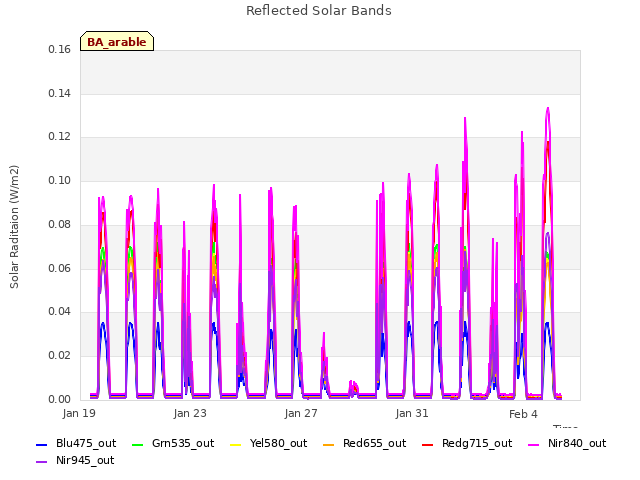Image resolution: width=640 pixels, height=480 pixels.
Task: Click the magenta Nir840_out legend swatch
Action: coord(533,444)
